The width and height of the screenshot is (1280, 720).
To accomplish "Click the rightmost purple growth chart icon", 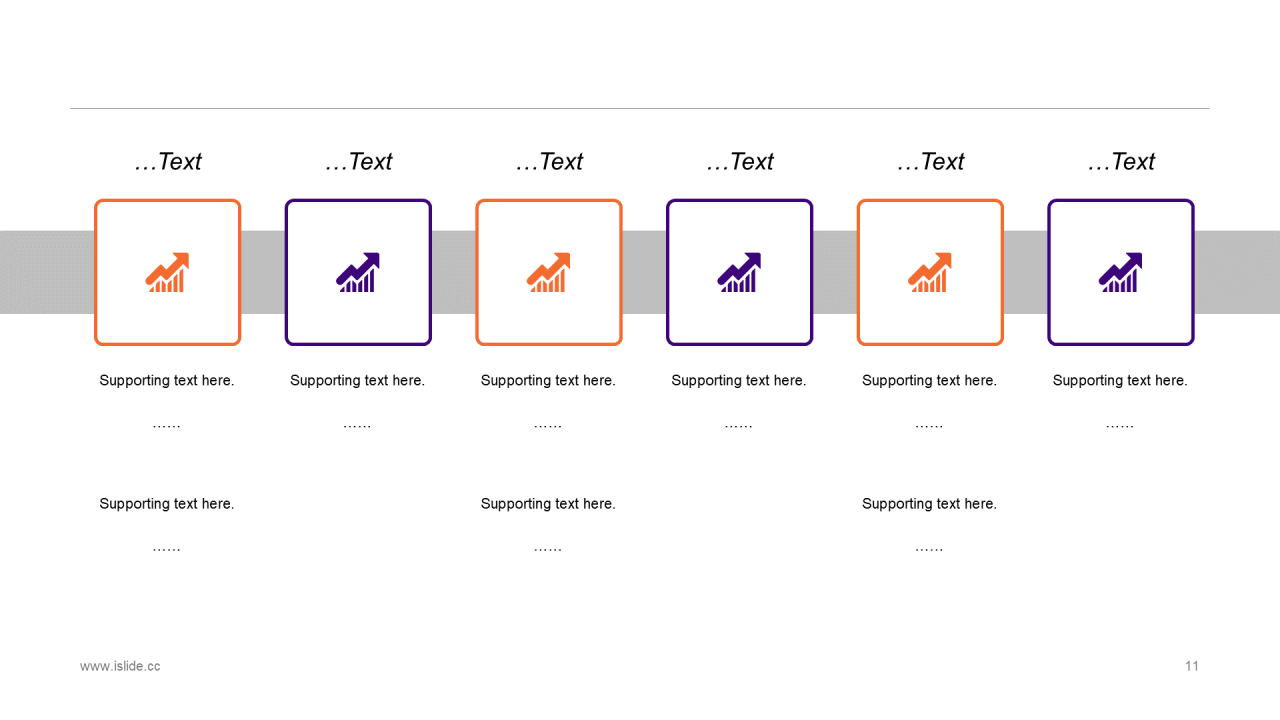I will click(1121, 272).
